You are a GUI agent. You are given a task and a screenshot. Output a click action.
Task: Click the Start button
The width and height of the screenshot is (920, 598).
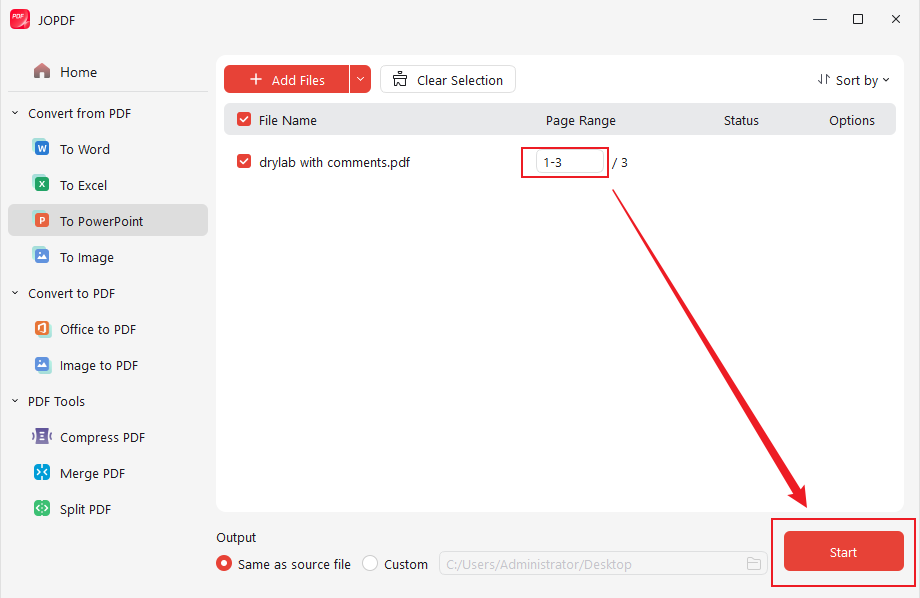843,552
